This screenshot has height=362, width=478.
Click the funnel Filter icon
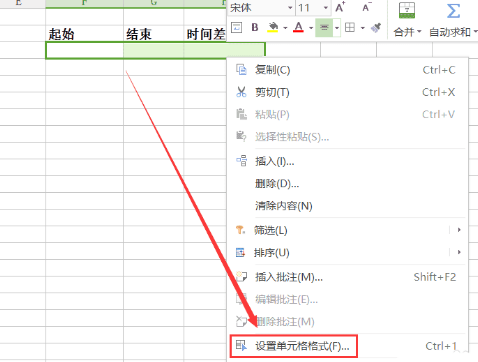tap(240, 230)
